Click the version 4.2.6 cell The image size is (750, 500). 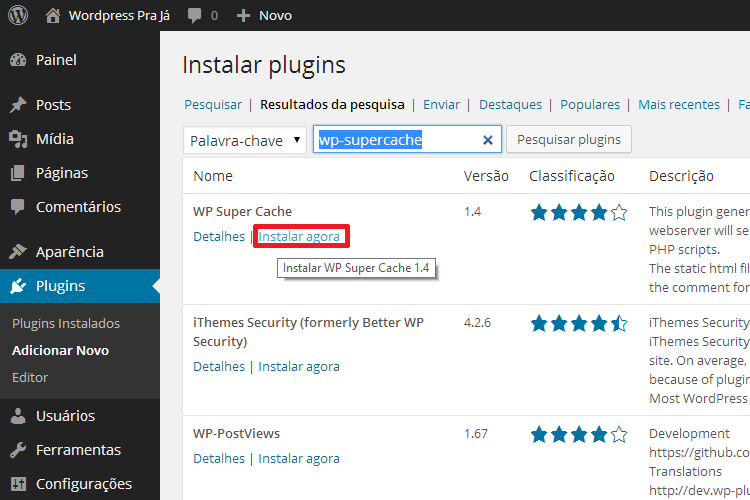tap(477, 322)
